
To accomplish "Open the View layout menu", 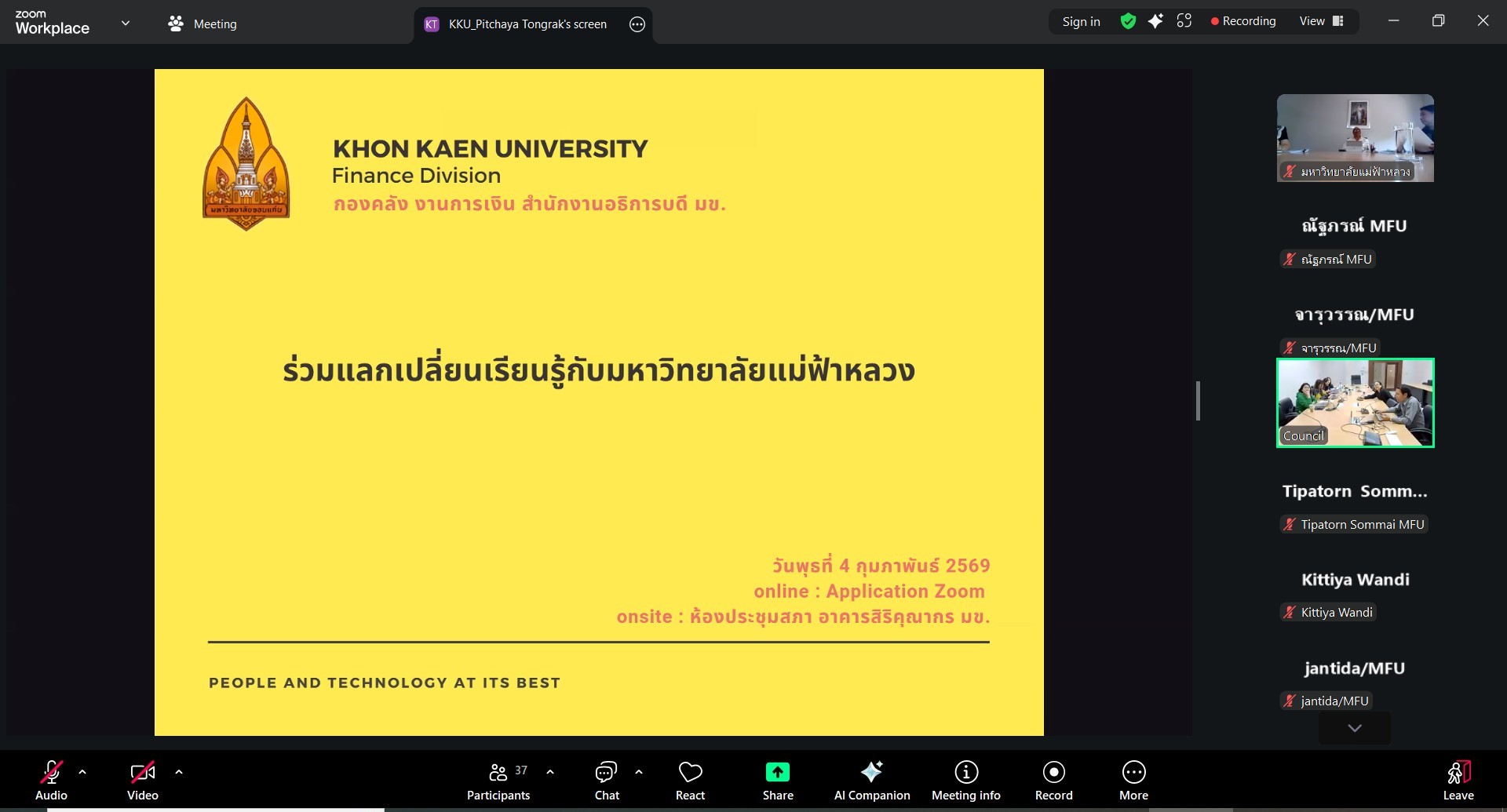I will [1322, 21].
